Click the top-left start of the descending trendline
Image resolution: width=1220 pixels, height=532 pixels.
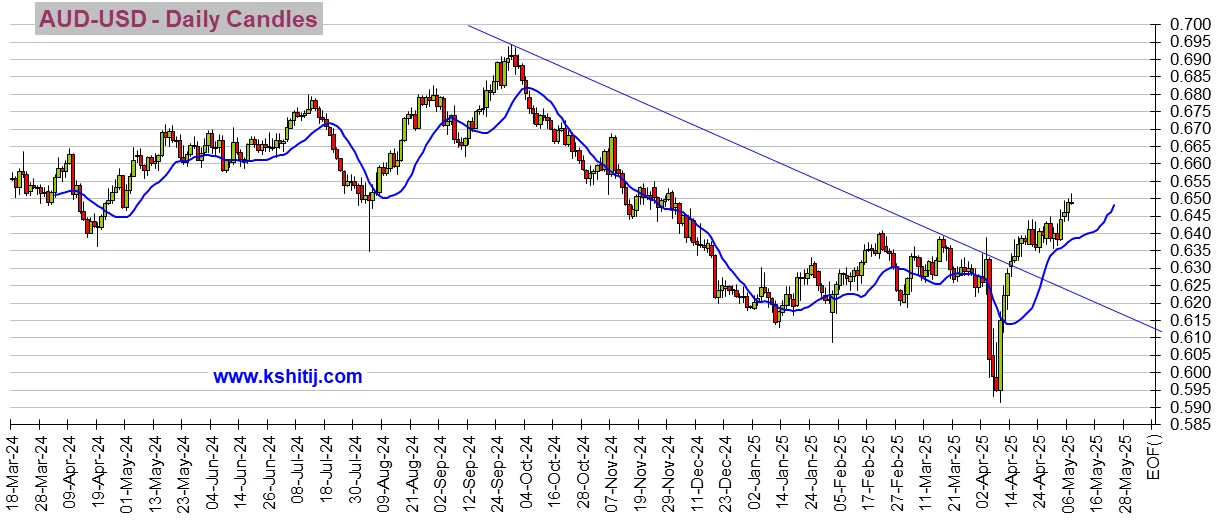click(468, 24)
